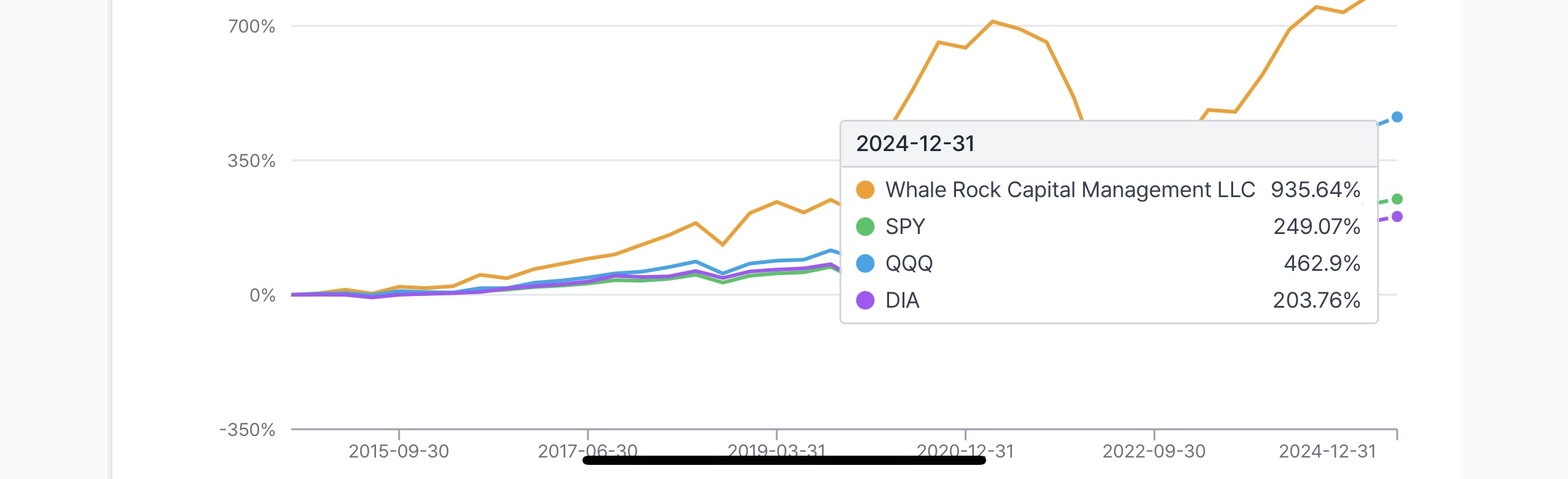Tap the black home indicator bar
Viewport: 1568px width, 479px height.
pos(784,461)
